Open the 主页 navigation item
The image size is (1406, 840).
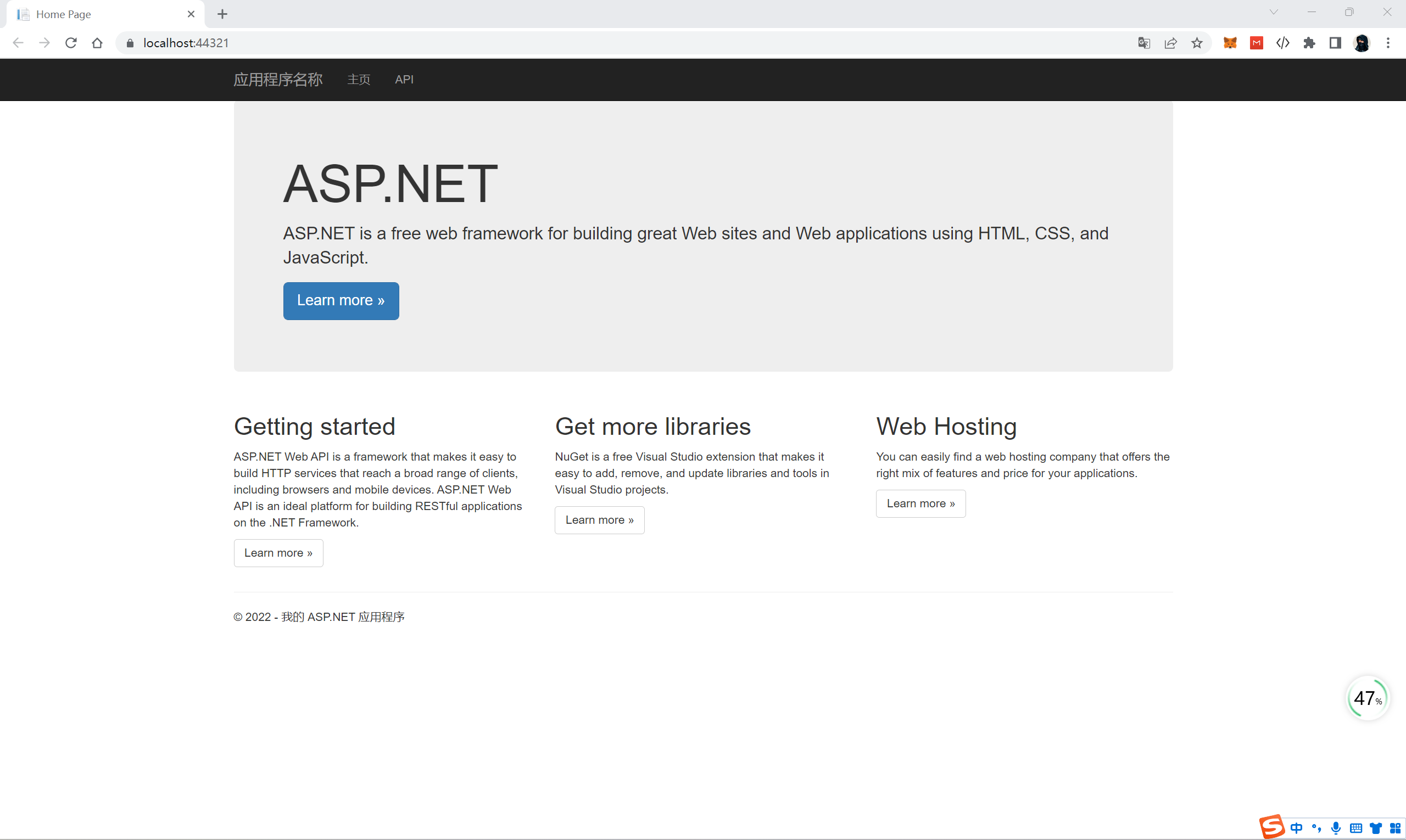(359, 79)
